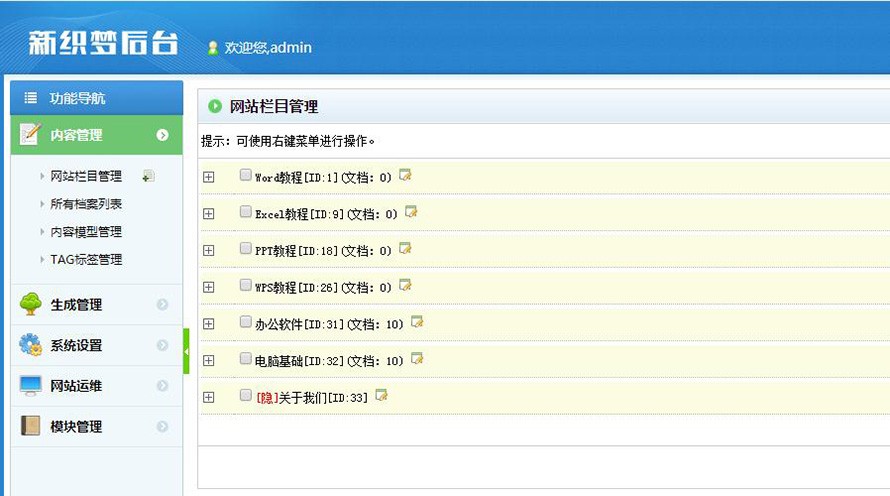
Task: Select the 内容管理 menu label
Action: point(76,135)
